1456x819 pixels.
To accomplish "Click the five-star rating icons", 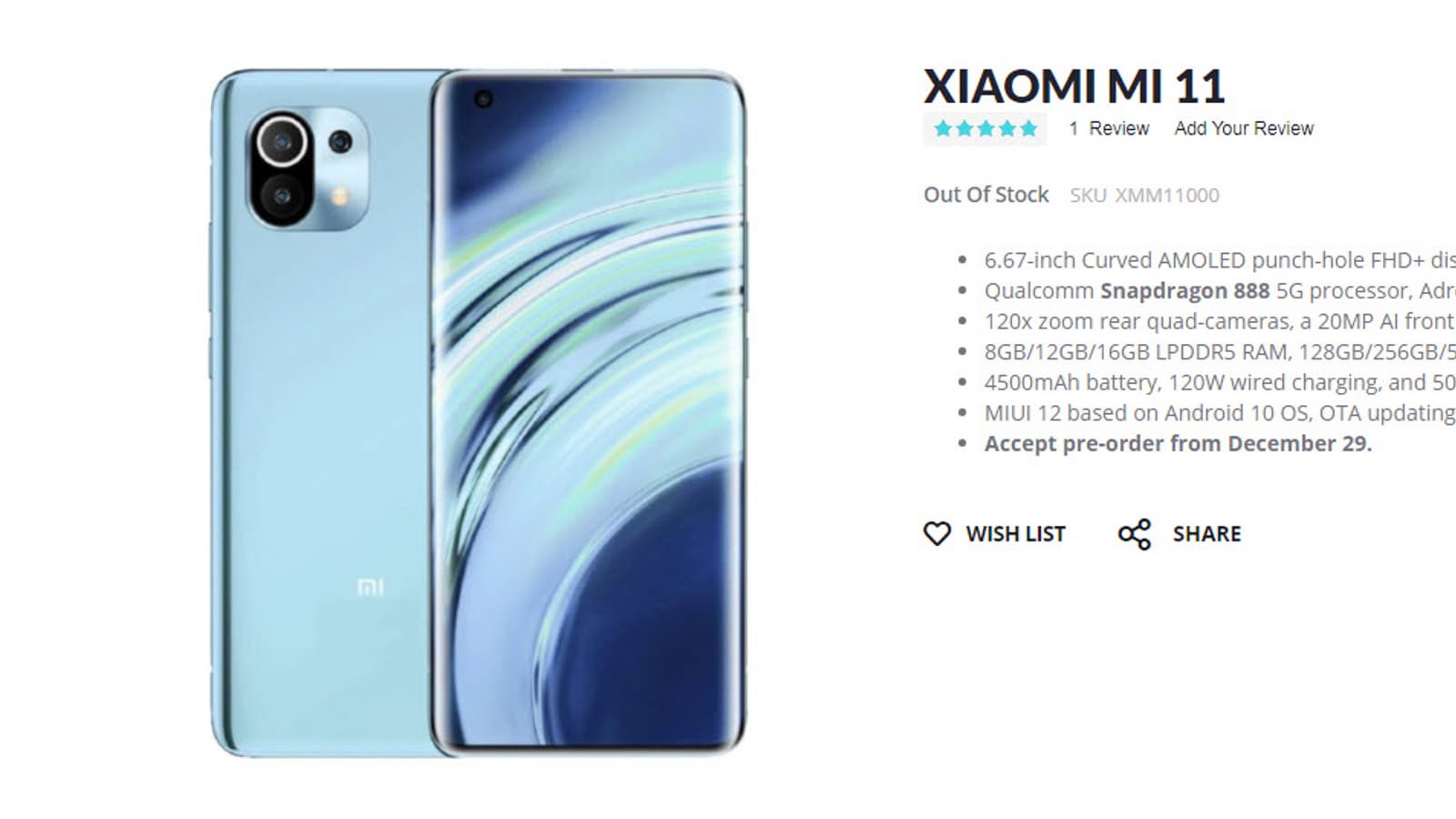I will click(986, 128).
